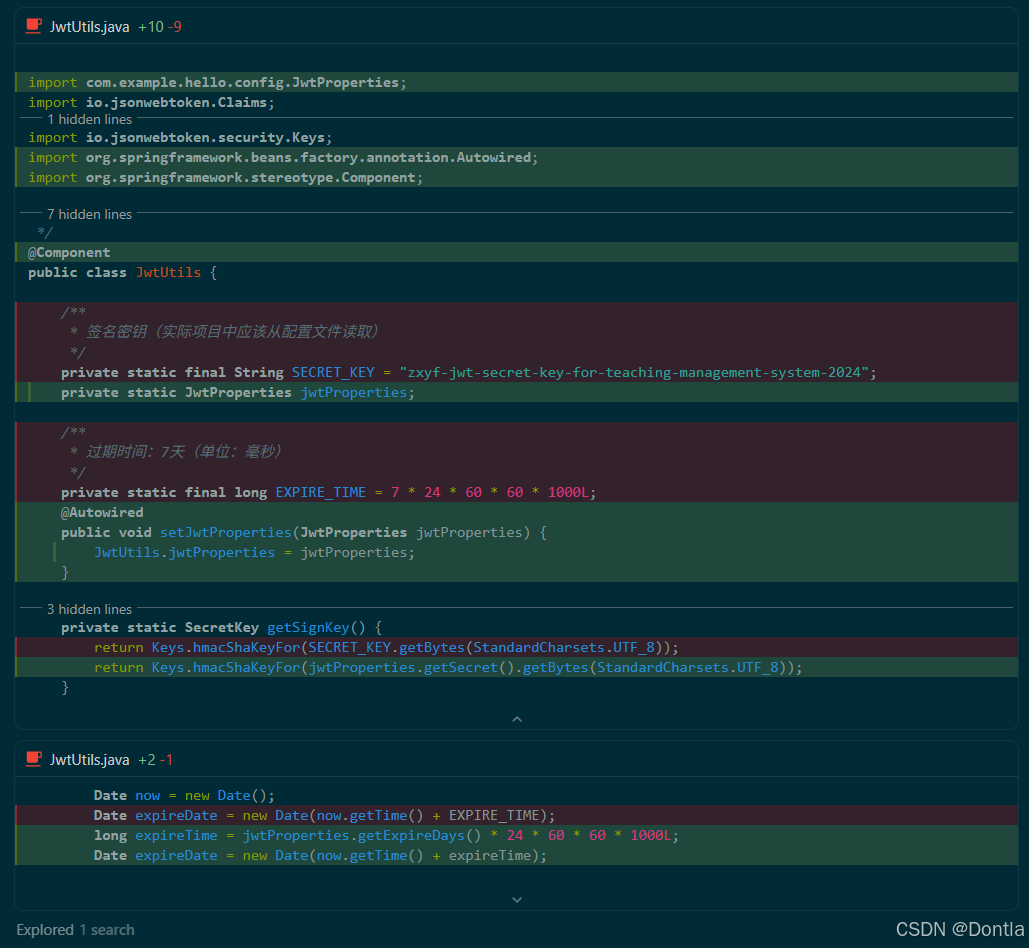The width and height of the screenshot is (1029, 948).
Task: Click the import io.jsonwebtoken.Claims line
Action: pyautogui.click(x=516, y=102)
